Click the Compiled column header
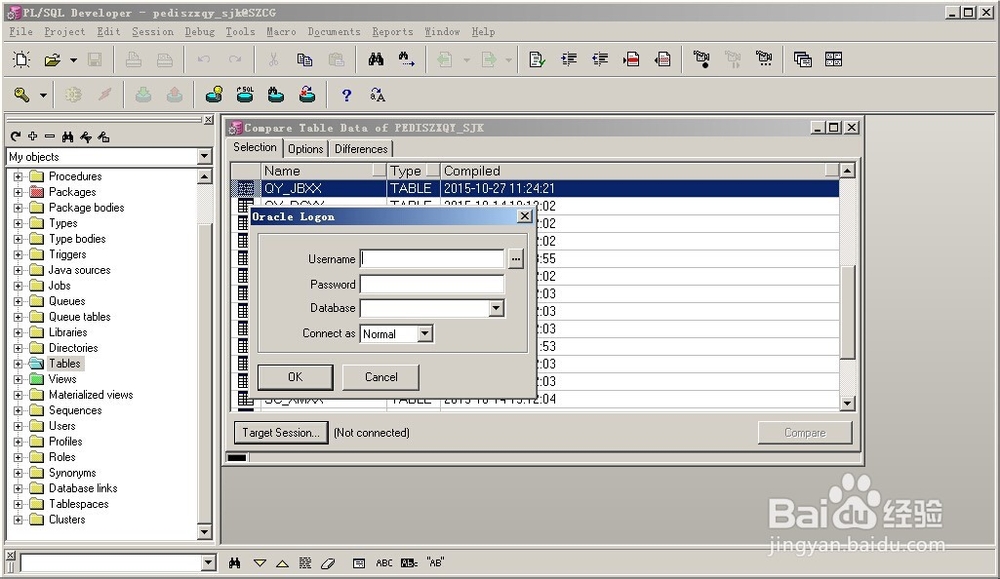This screenshot has height=579, width=1000. click(639, 171)
